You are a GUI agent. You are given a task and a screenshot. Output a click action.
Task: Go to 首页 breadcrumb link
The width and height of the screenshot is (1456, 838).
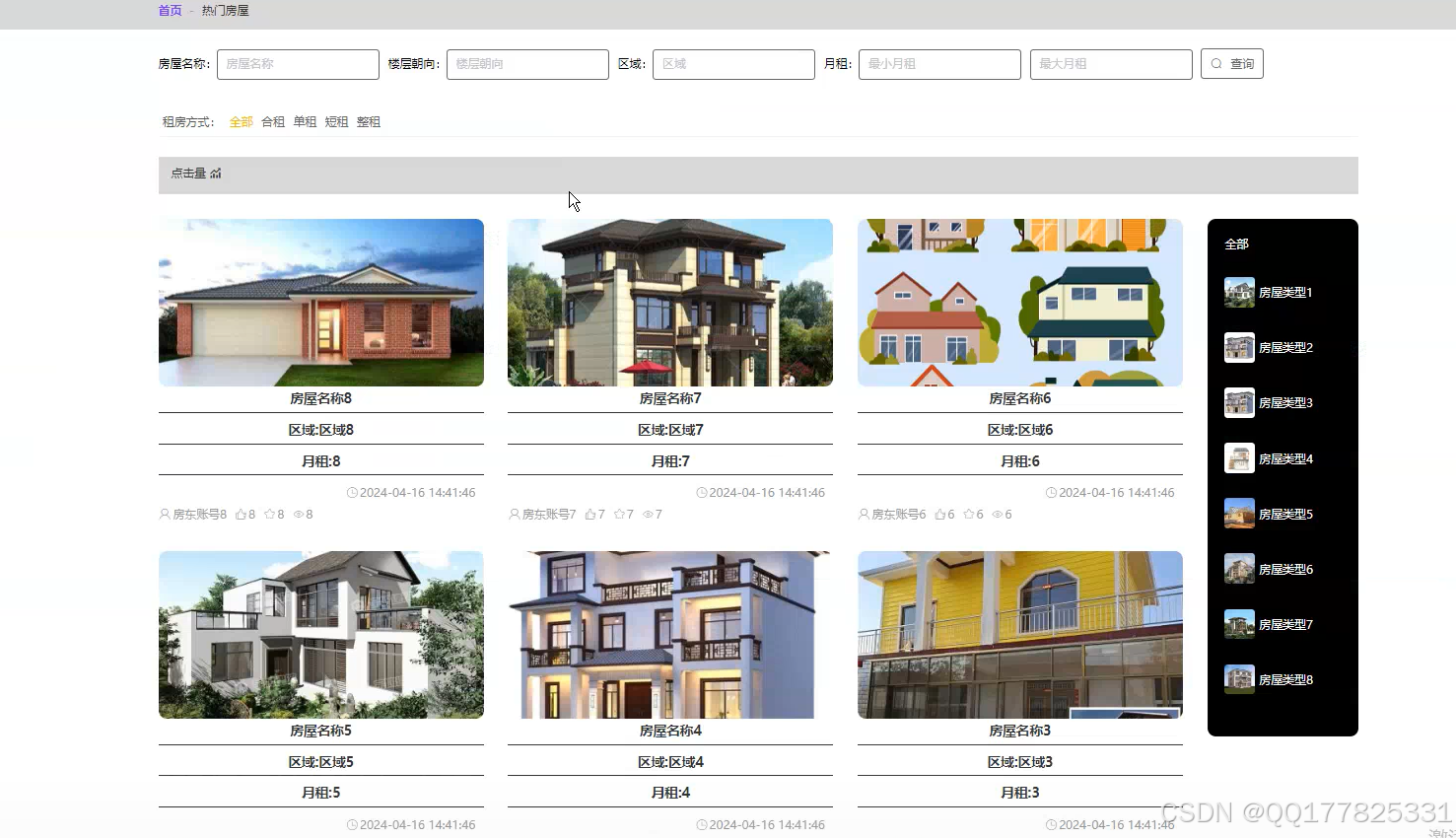coord(171,11)
